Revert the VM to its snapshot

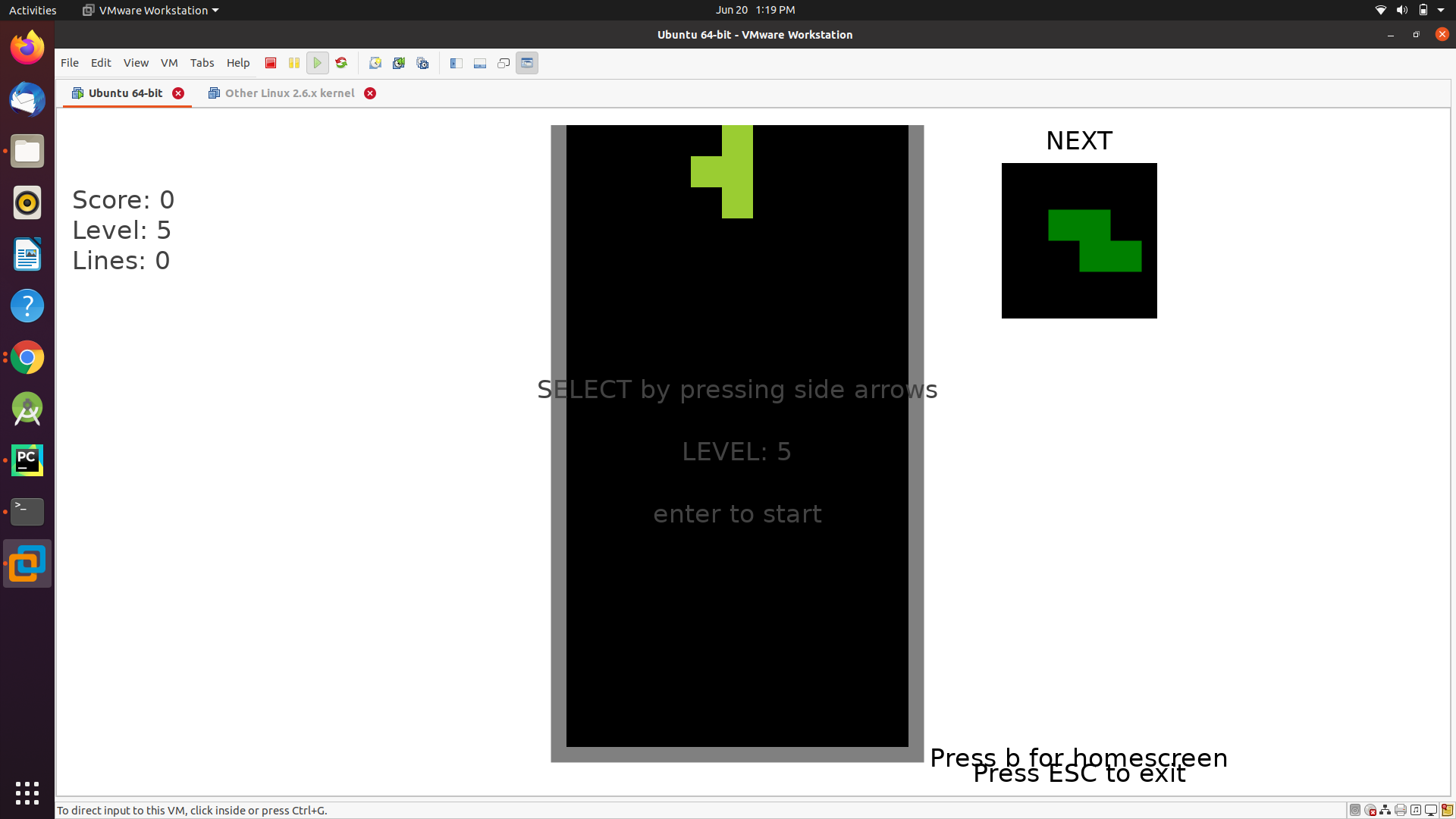tap(399, 63)
